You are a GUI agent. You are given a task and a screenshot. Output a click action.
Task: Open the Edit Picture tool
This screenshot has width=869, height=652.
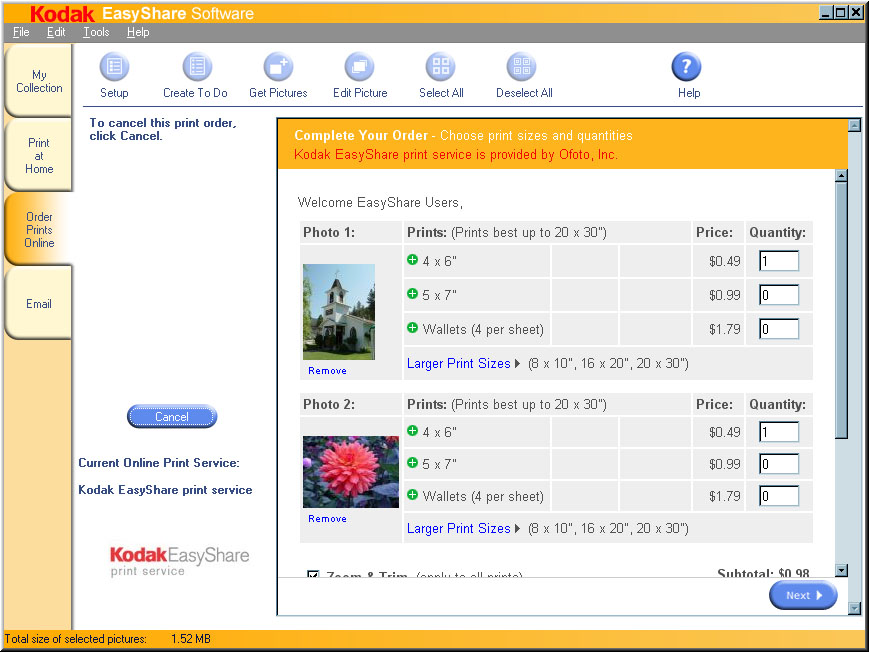(x=360, y=68)
